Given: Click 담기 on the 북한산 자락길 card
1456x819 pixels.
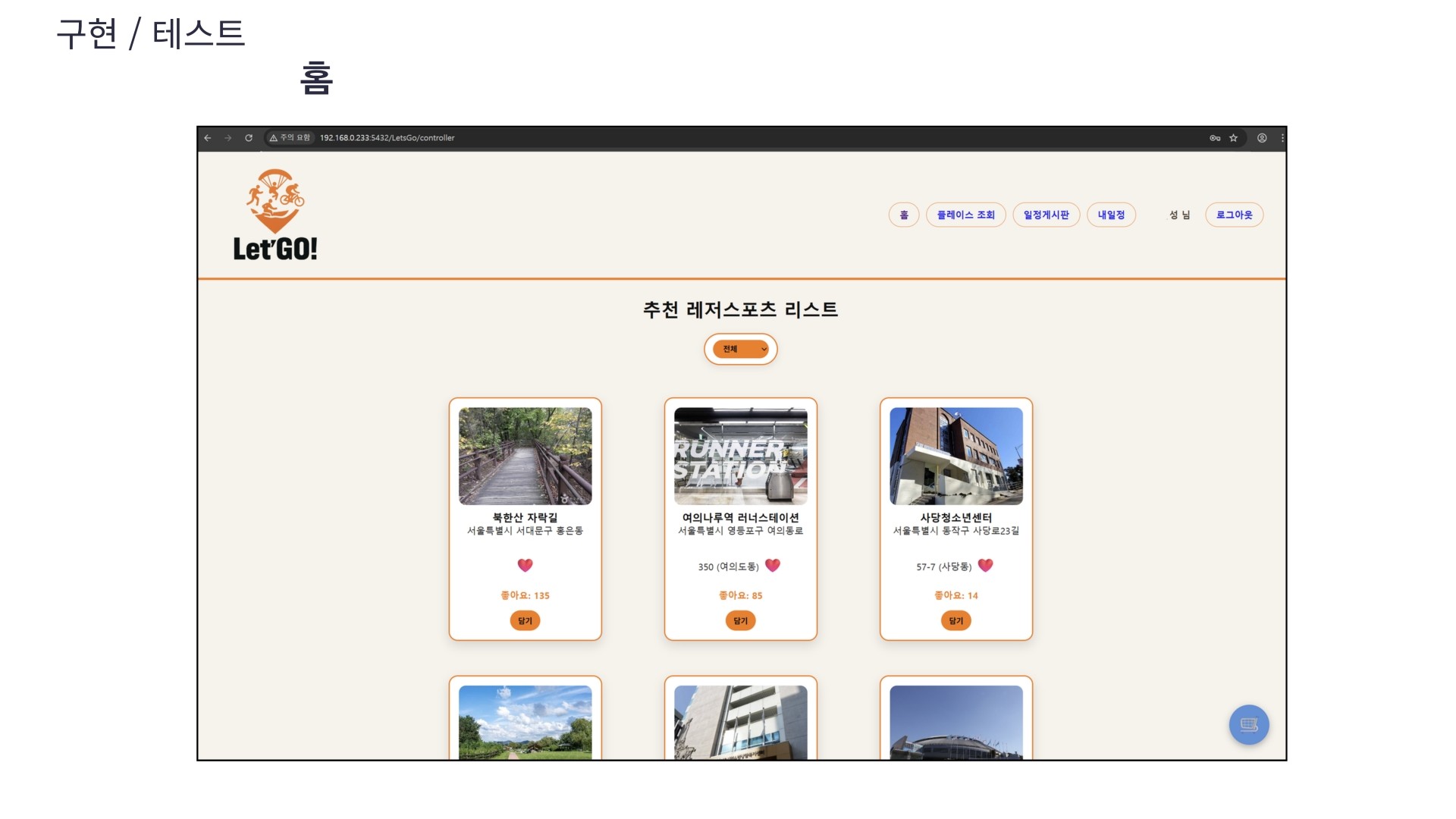Looking at the screenshot, I should 526,620.
